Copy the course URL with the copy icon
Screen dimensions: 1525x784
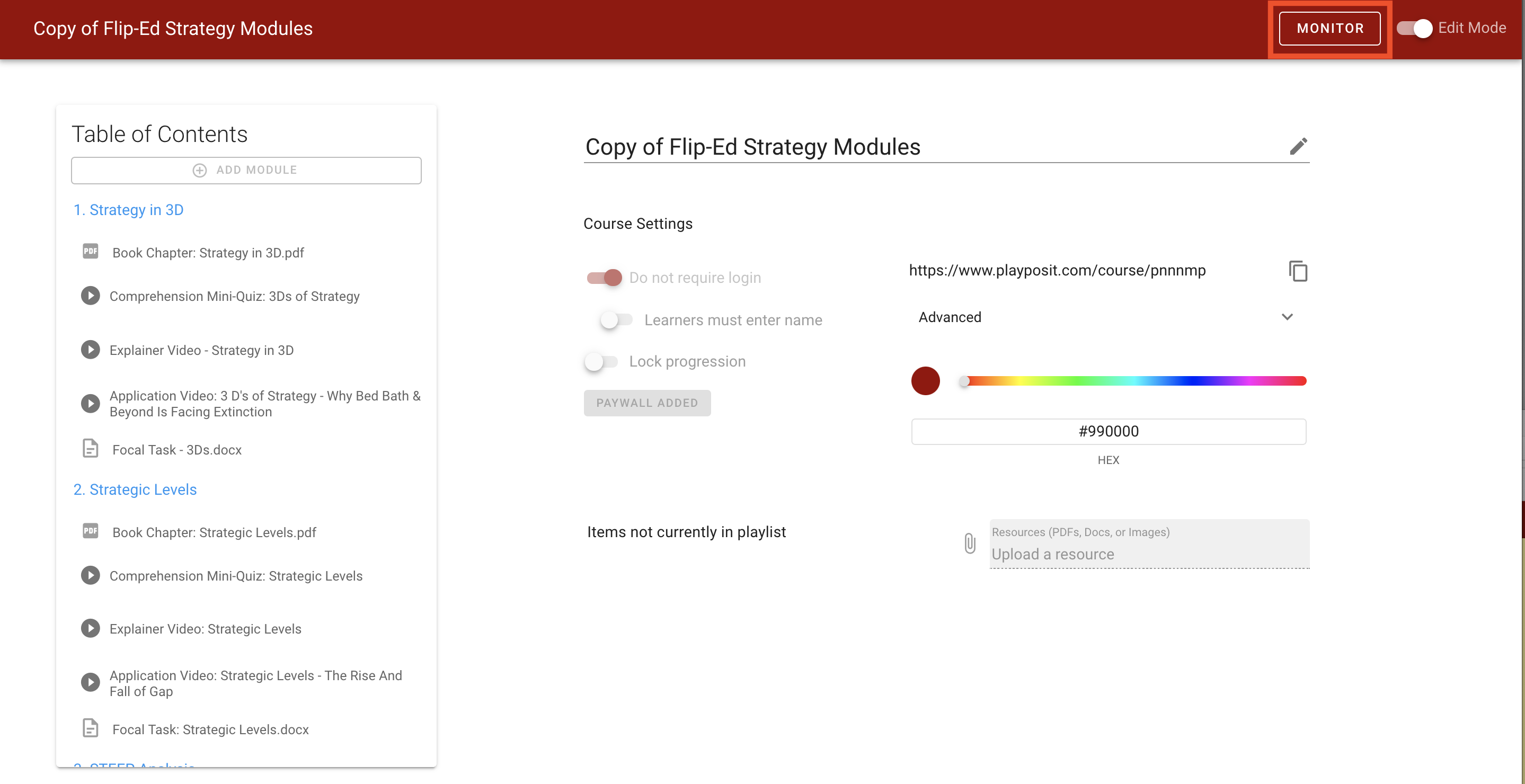(x=1298, y=271)
